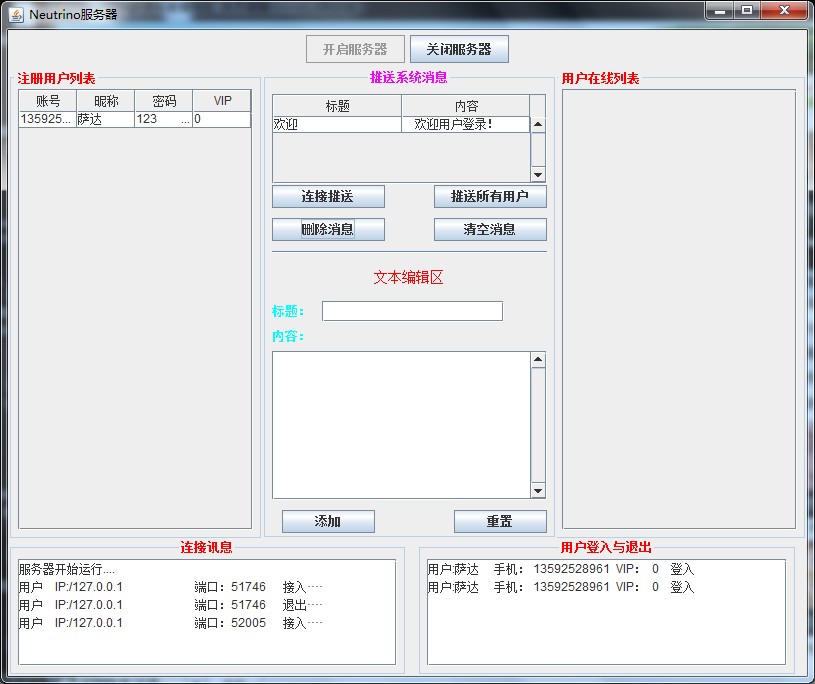Click the 删除消息 button
815x684 pixels.
[328, 229]
